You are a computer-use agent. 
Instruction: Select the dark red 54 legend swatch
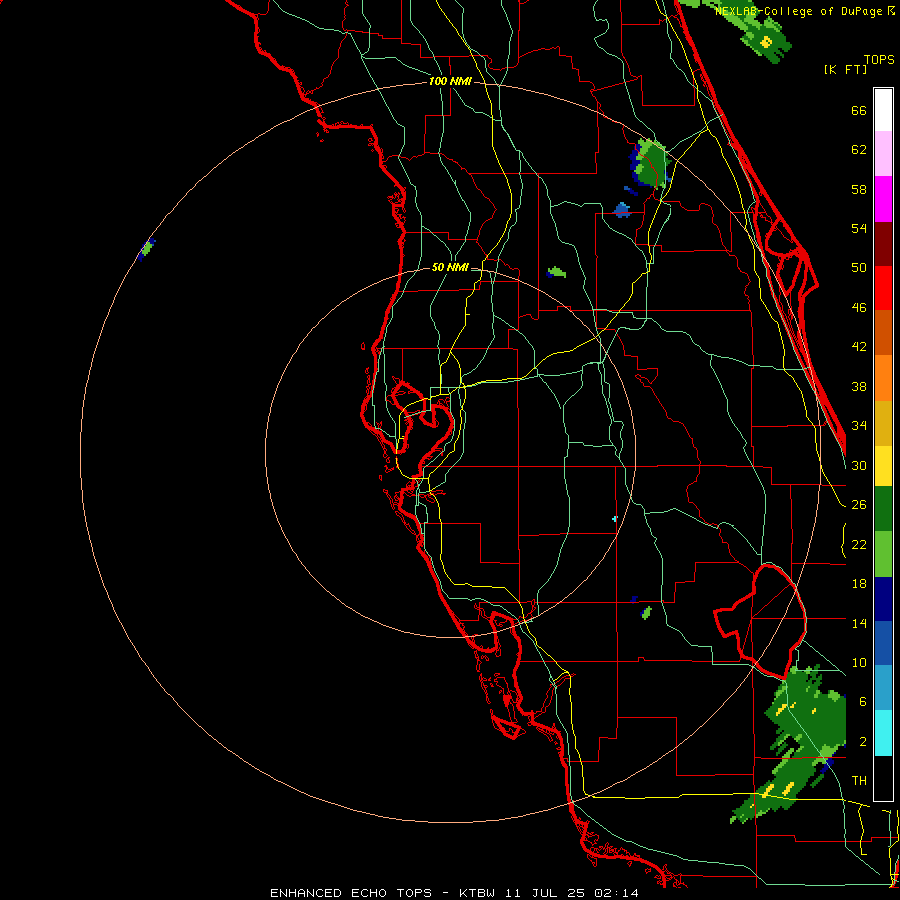click(883, 243)
